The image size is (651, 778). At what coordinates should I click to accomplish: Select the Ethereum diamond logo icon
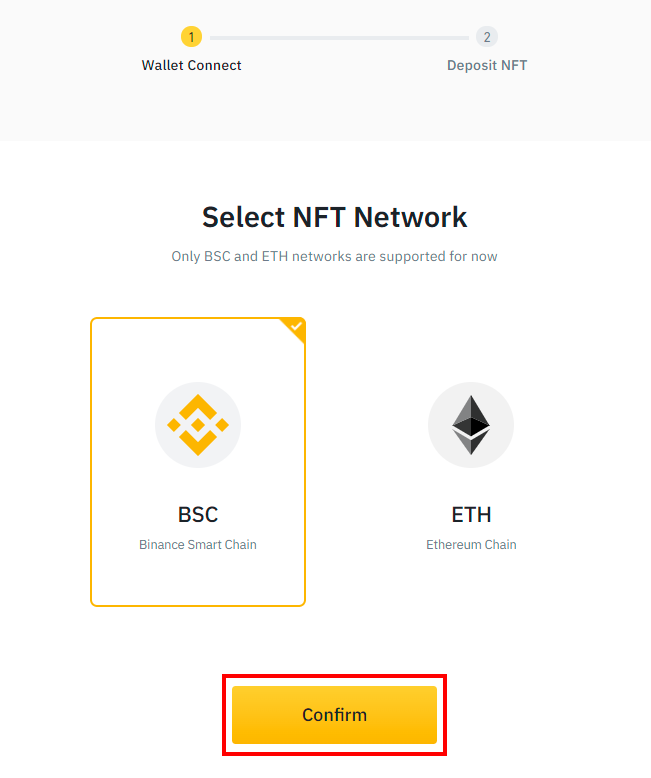(471, 425)
